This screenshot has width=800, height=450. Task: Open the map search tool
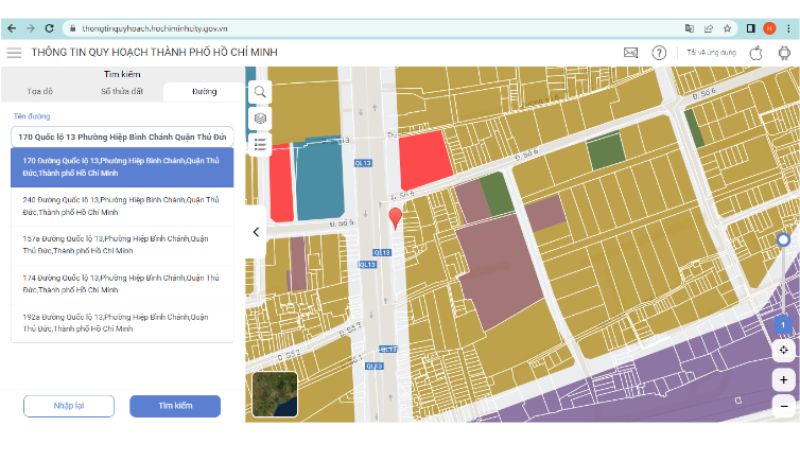click(260, 92)
